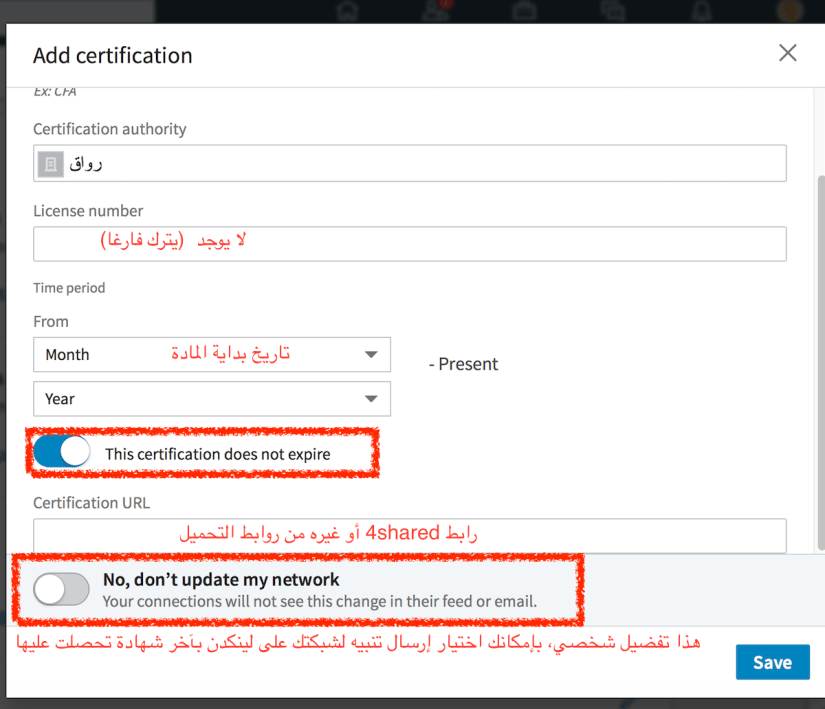Enable the 'No, don't update my network' switch

(60, 590)
